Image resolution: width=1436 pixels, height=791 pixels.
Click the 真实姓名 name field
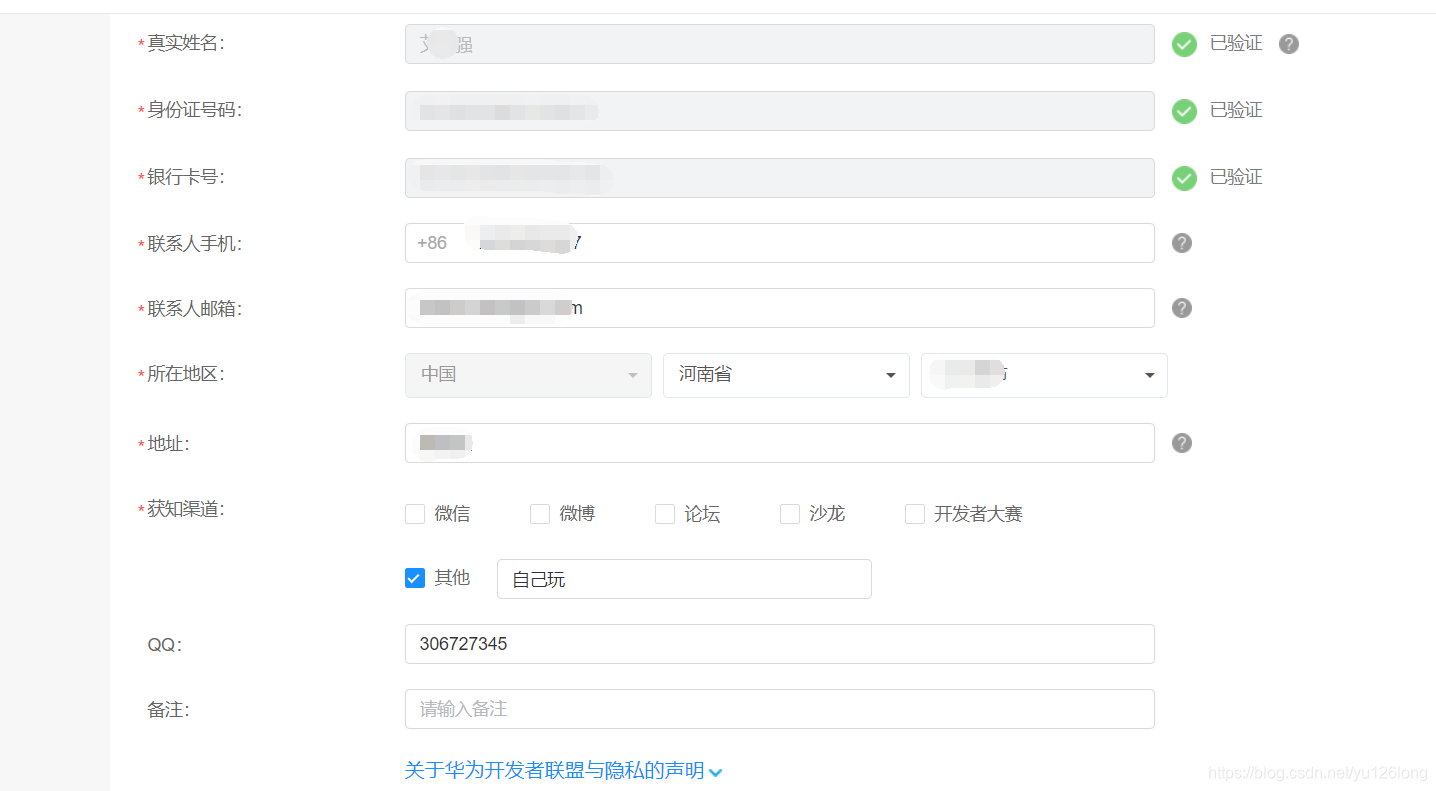pyautogui.click(x=780, y=44)
